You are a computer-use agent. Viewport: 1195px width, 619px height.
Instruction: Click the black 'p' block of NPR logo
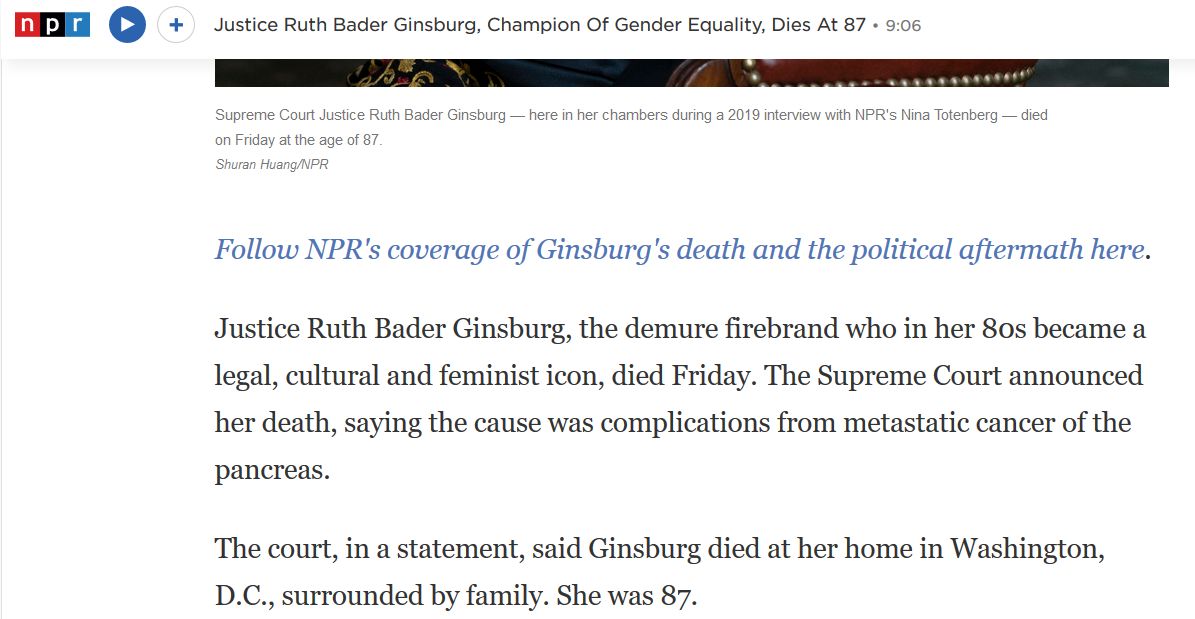[53, 24]
